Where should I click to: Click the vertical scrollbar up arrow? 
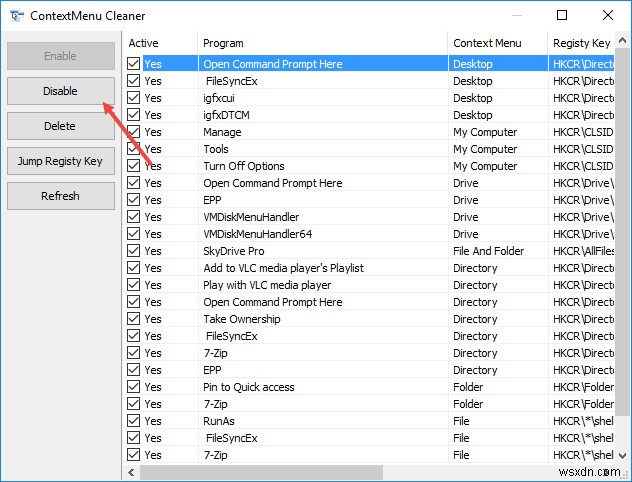(x=622, y=40)
